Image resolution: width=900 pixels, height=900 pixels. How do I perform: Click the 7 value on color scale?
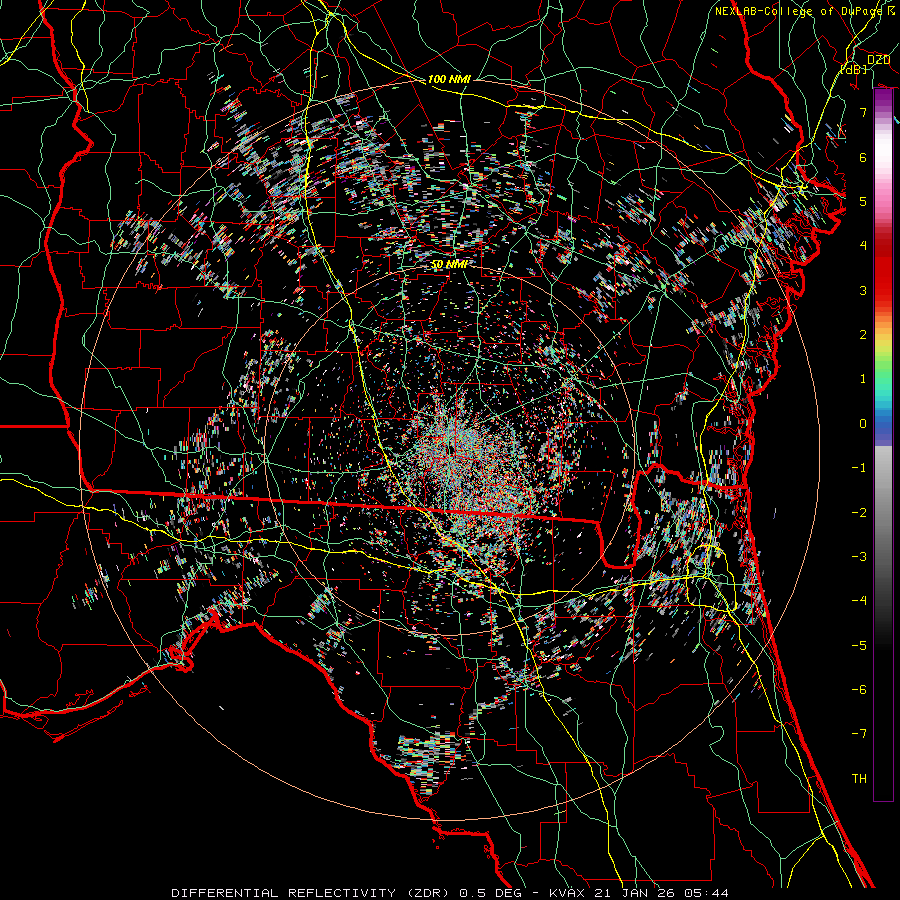click(863, 112)
